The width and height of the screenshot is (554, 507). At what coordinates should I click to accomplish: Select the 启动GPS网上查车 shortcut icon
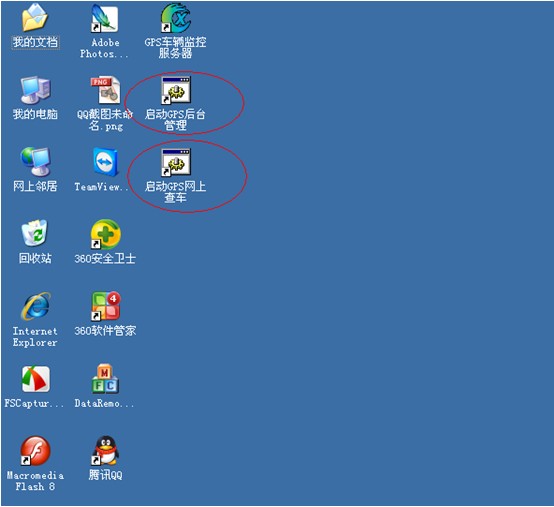point(176,162)
